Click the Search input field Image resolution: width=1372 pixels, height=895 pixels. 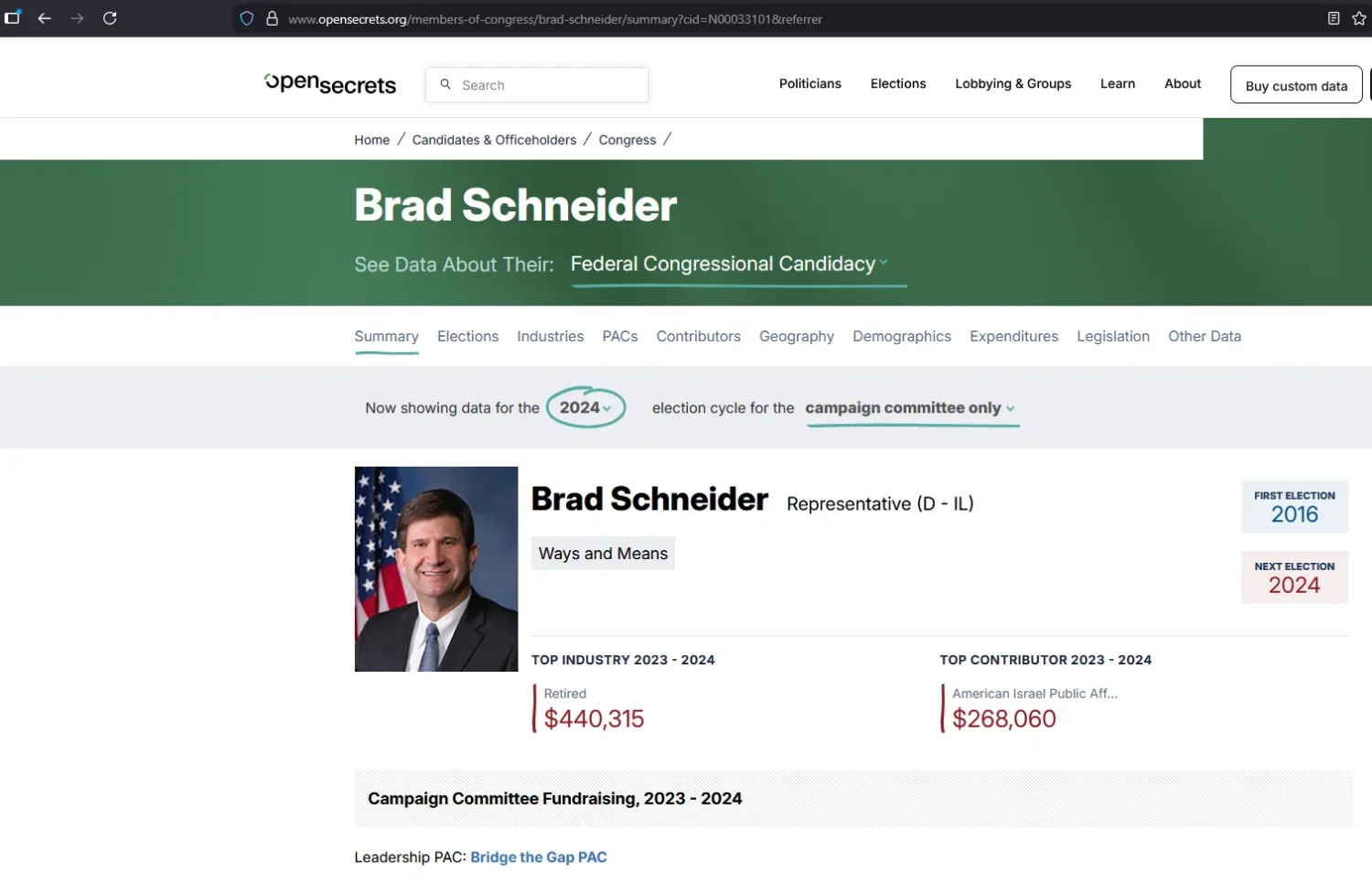(x=537, y=84)
